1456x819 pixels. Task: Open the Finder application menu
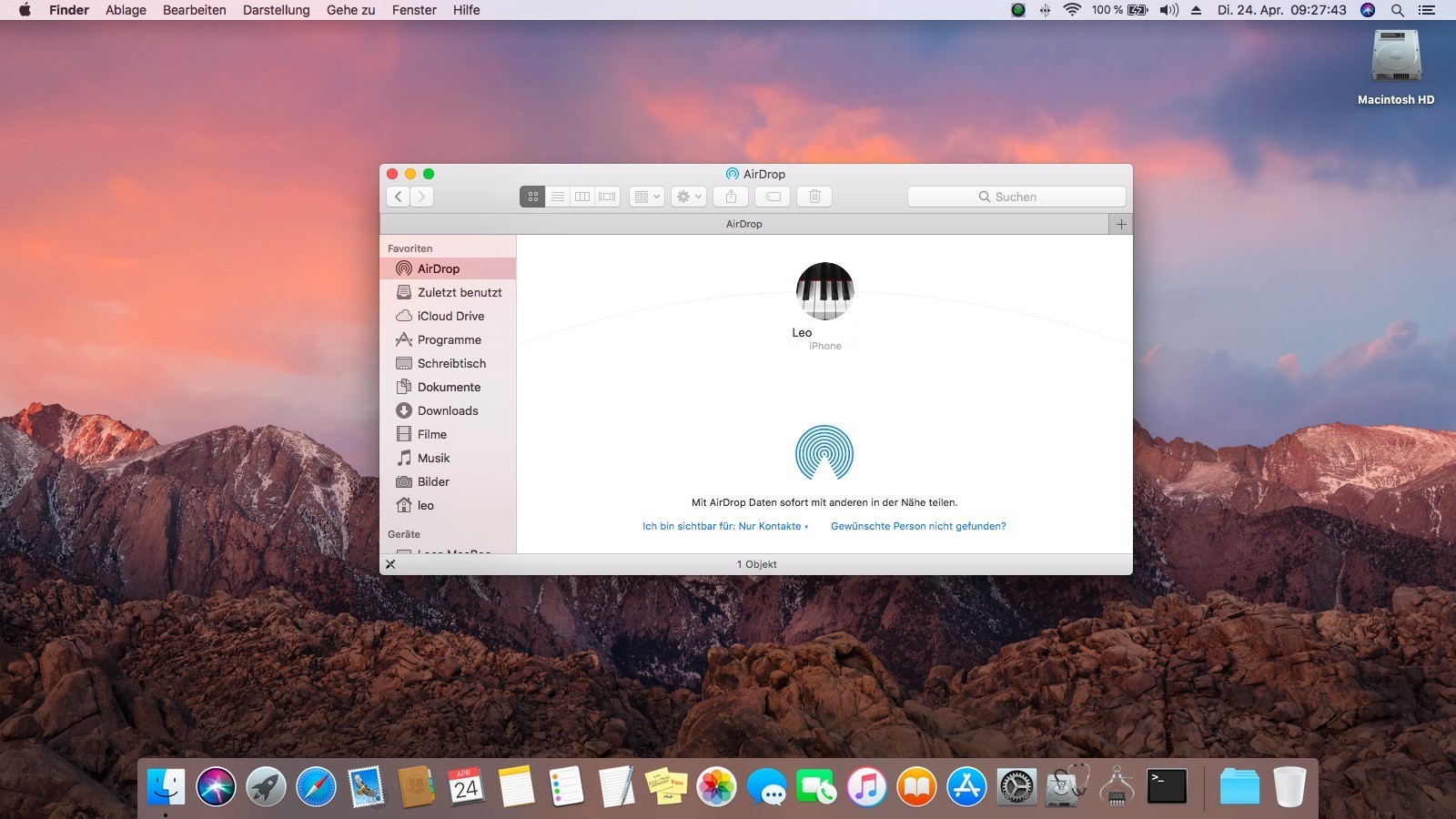69,10
